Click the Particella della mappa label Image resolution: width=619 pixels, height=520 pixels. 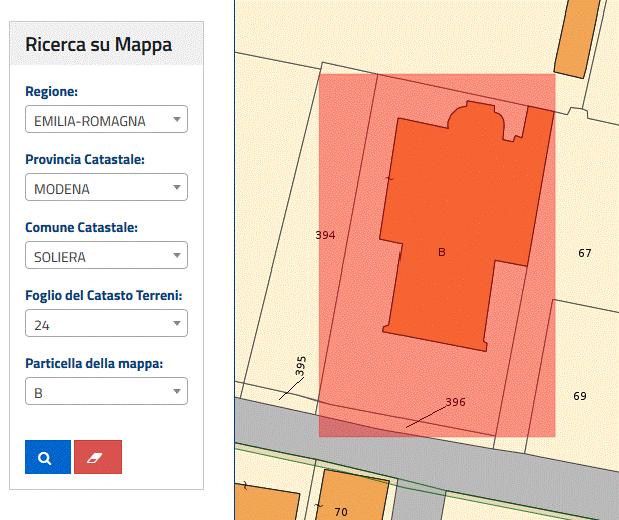[94, 363]
